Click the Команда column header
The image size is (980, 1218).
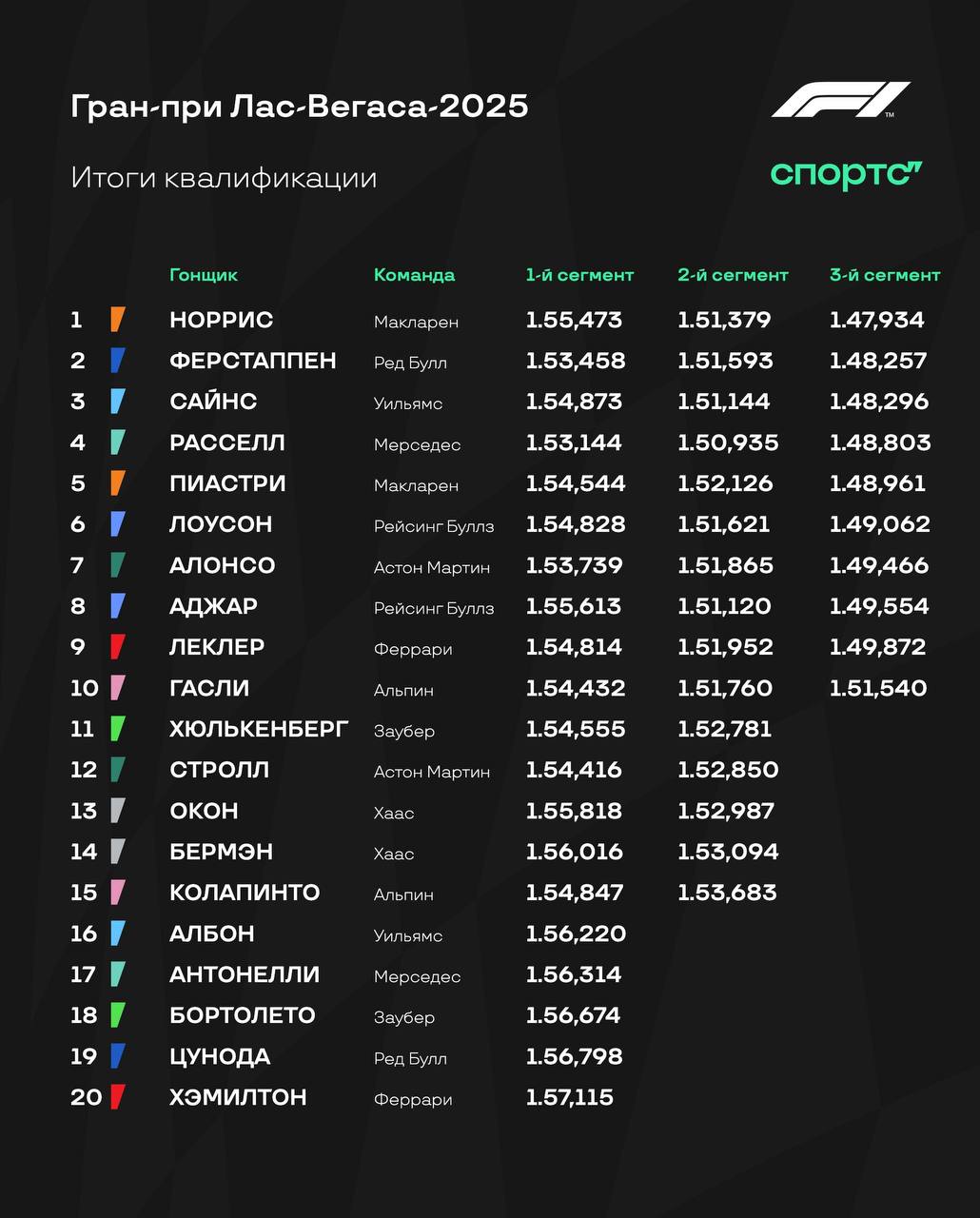coord(414,275)
